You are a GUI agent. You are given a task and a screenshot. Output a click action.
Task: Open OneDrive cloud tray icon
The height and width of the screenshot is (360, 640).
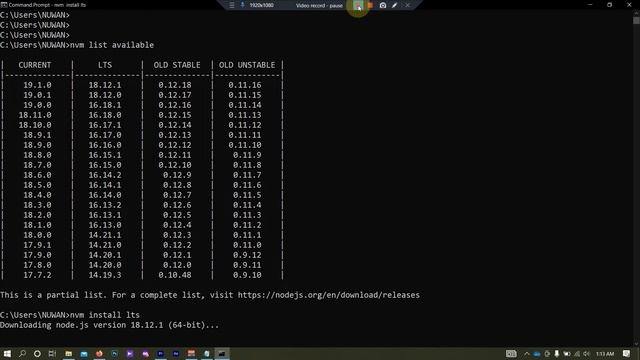(x=537, y=354)
